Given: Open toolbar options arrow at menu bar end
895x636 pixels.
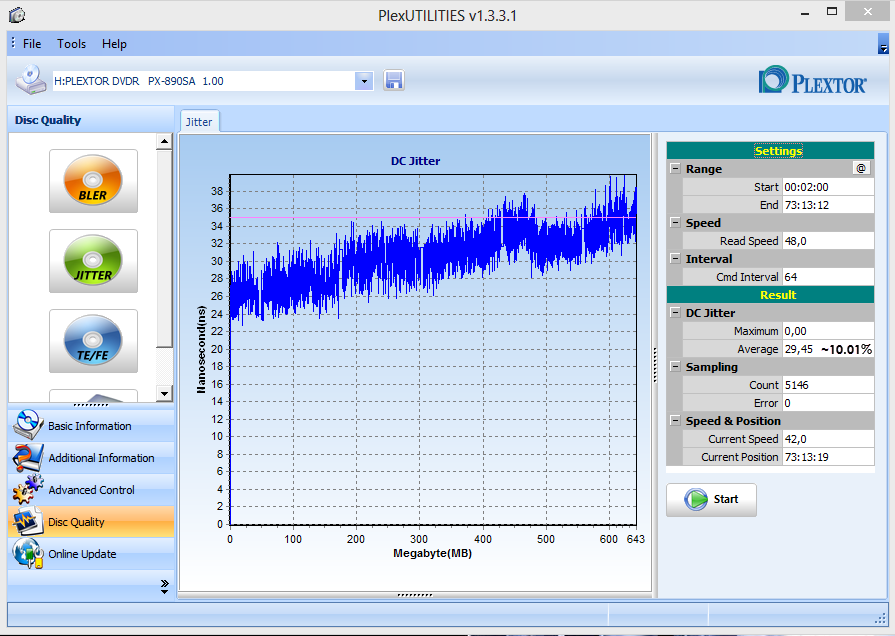Looking at the screenshot, I should [x=883, y=44].
